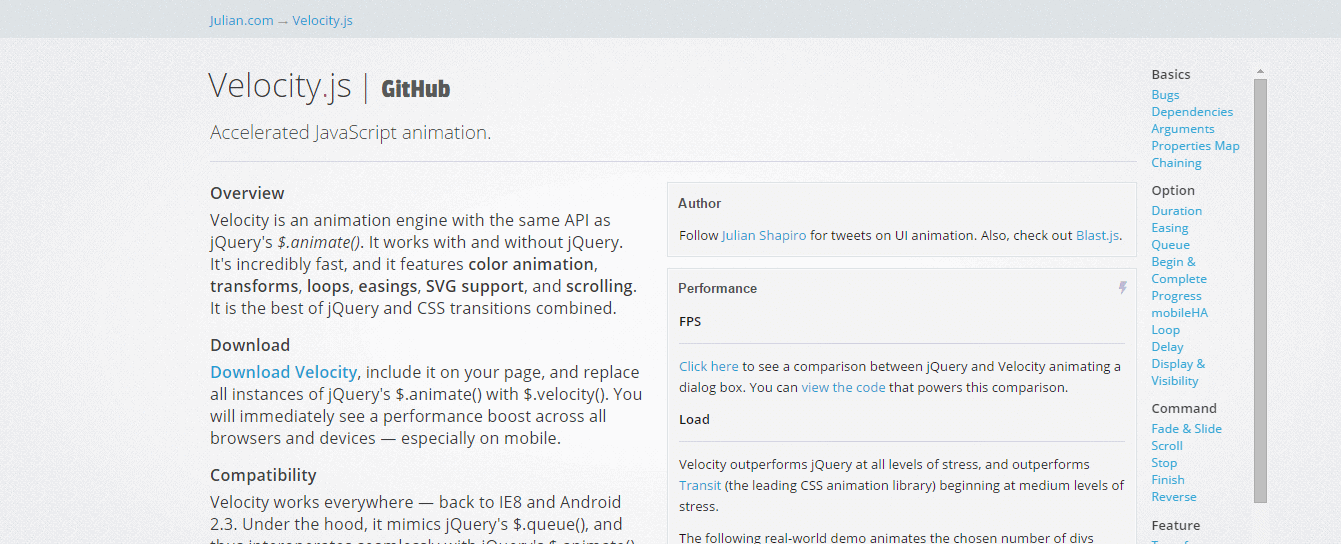
Task: Click the 'Click here' comparison link
Action: pos(709,366)
